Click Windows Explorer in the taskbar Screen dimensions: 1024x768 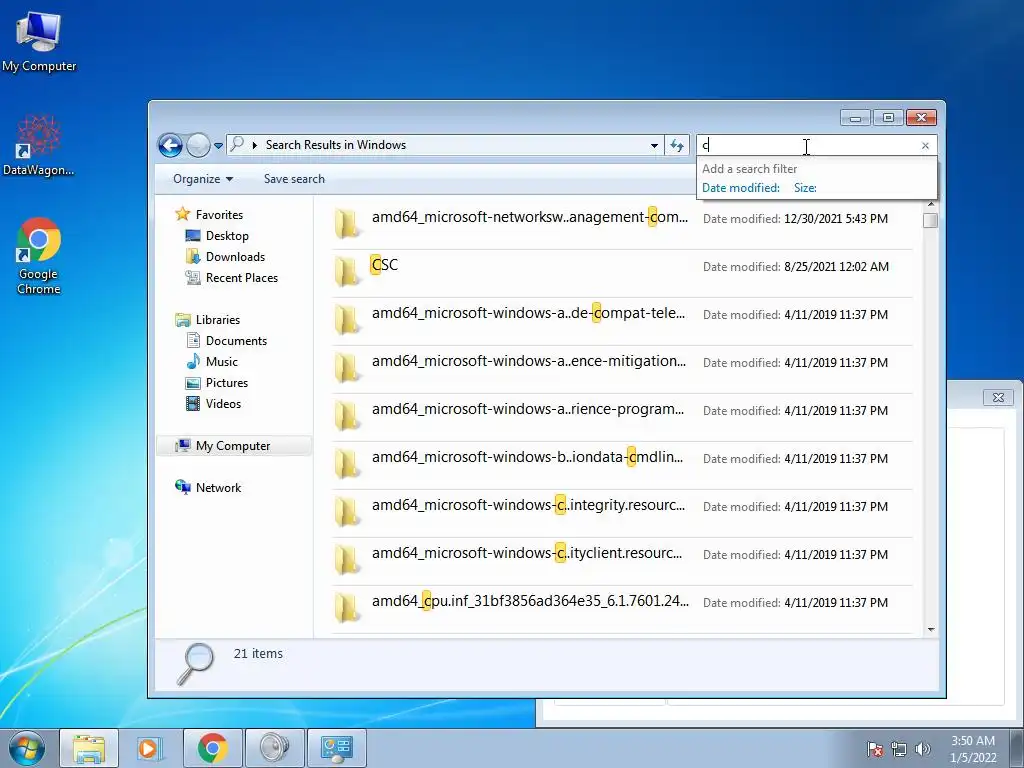tap(89, 748)
